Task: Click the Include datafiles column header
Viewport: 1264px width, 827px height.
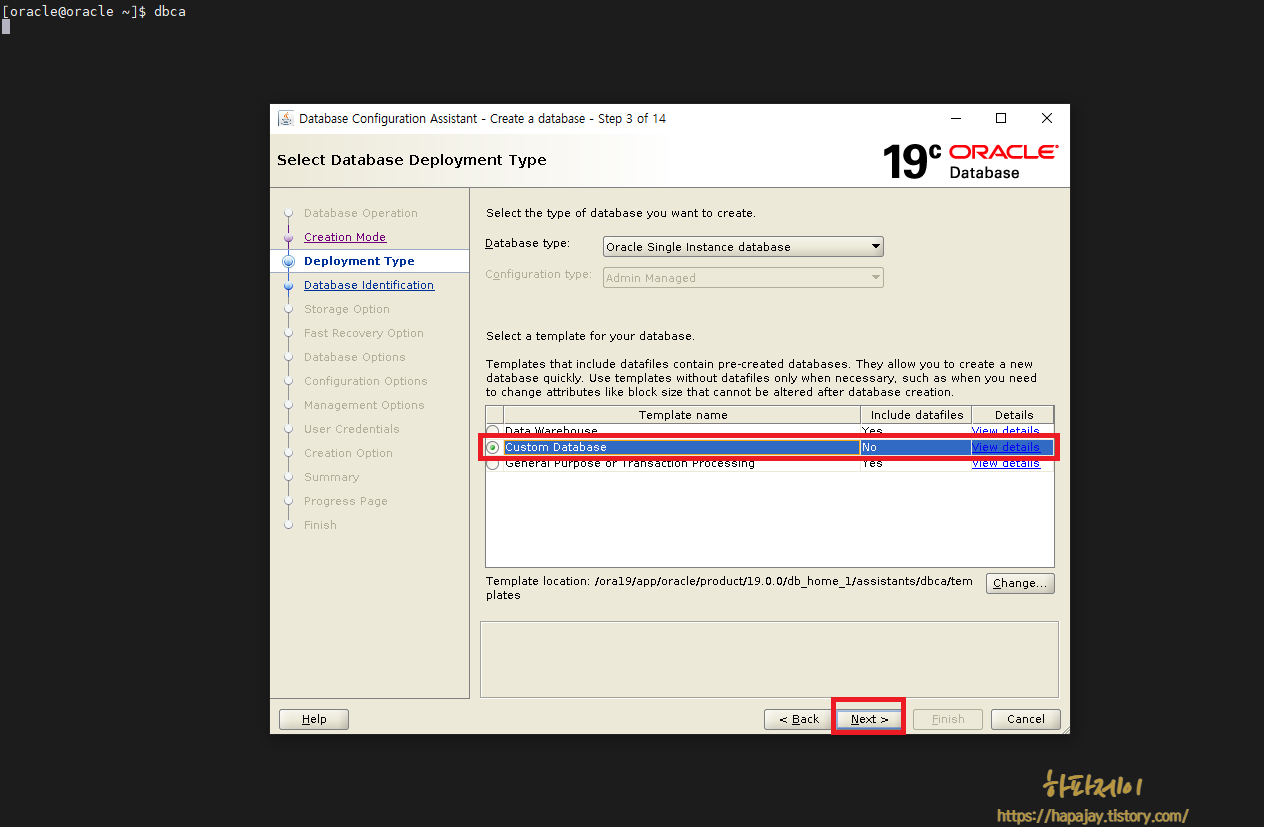Action: coord(916,415)
